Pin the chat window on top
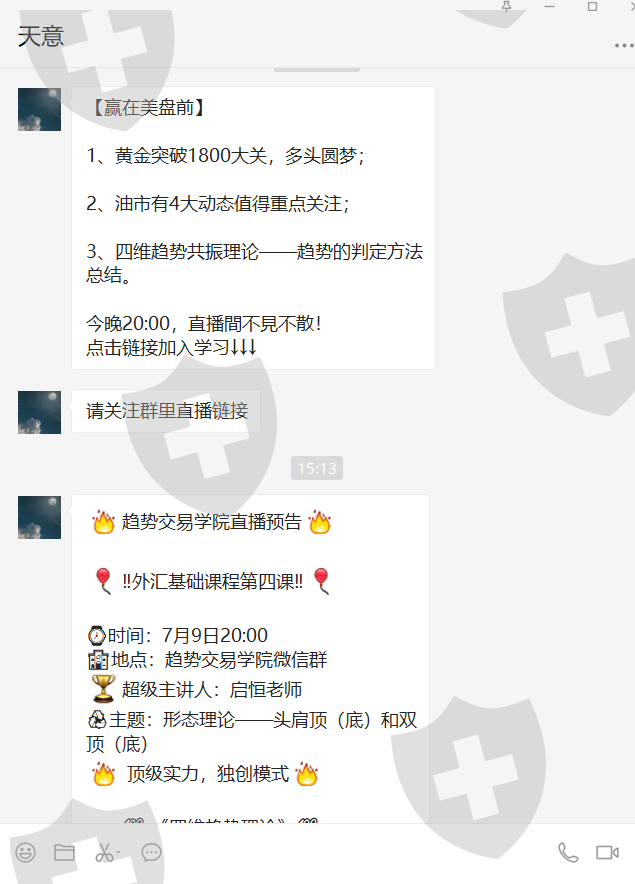The height and width of the screenshot is (884, 635). tap(506, 6)
